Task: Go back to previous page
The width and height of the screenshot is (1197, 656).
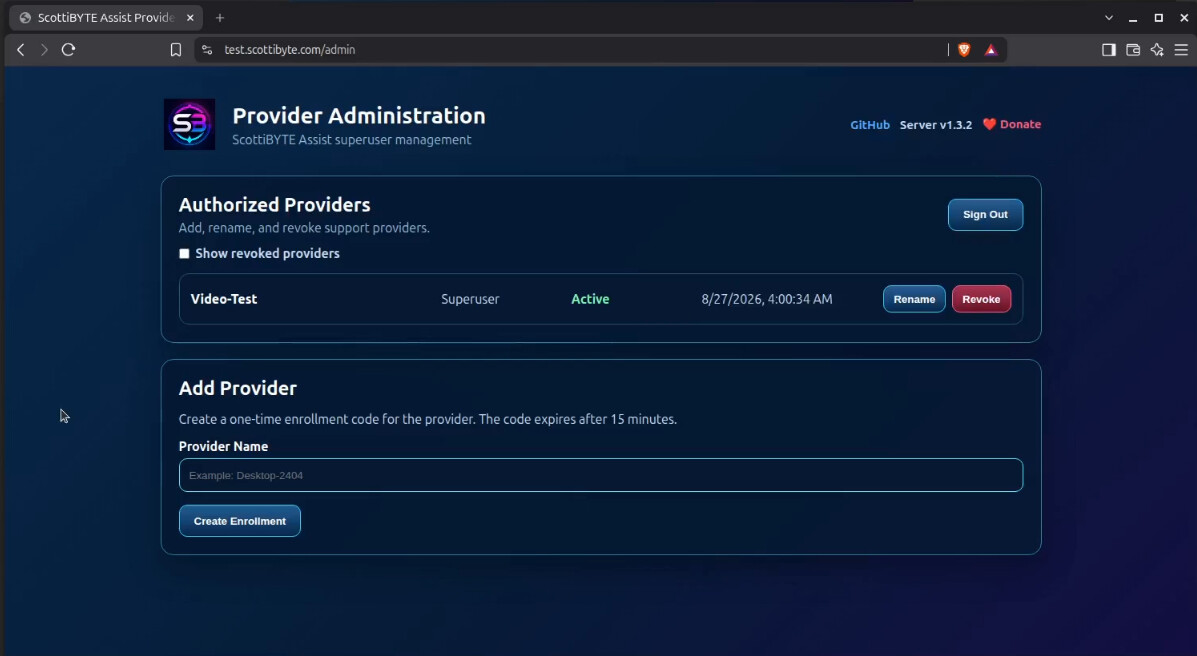Action: pyautogui.click(x=21, y=50)
